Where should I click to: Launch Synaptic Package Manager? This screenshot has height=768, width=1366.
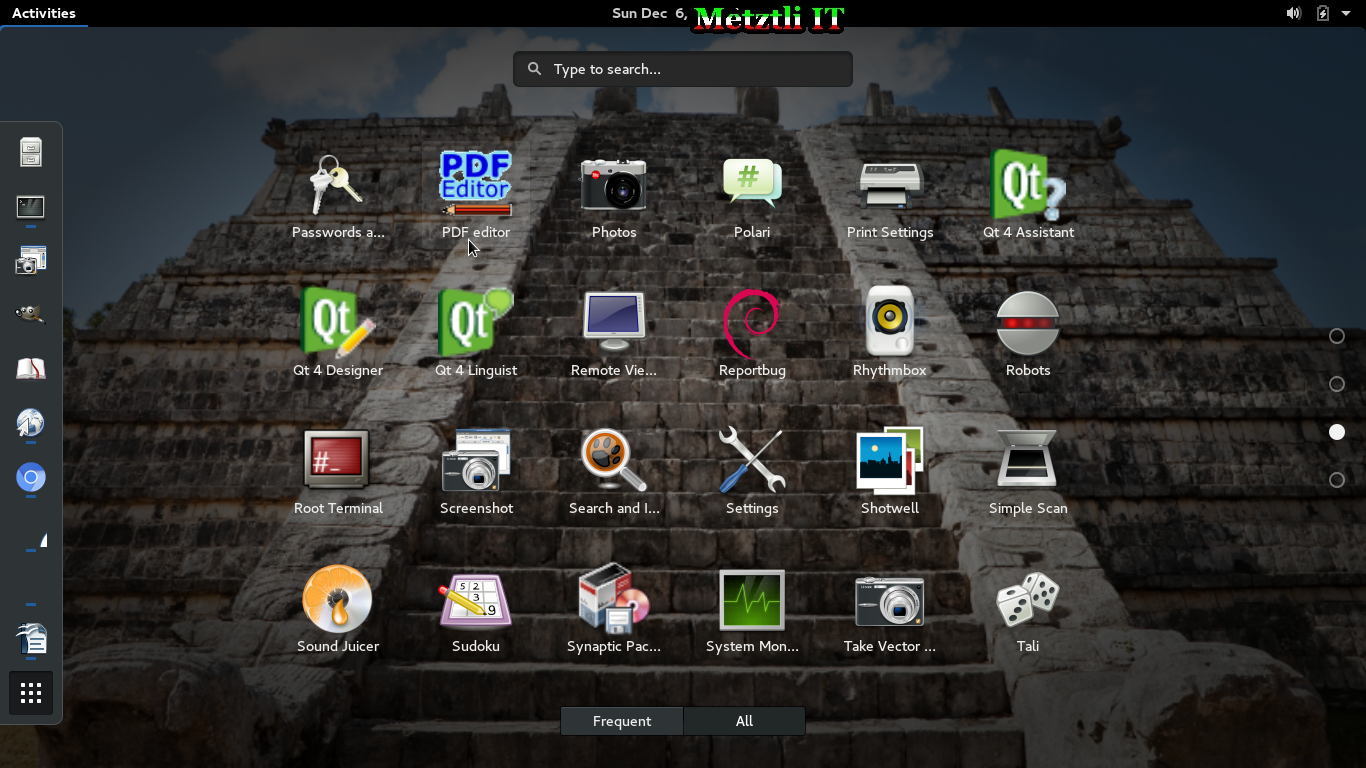(x=614, y=600)
